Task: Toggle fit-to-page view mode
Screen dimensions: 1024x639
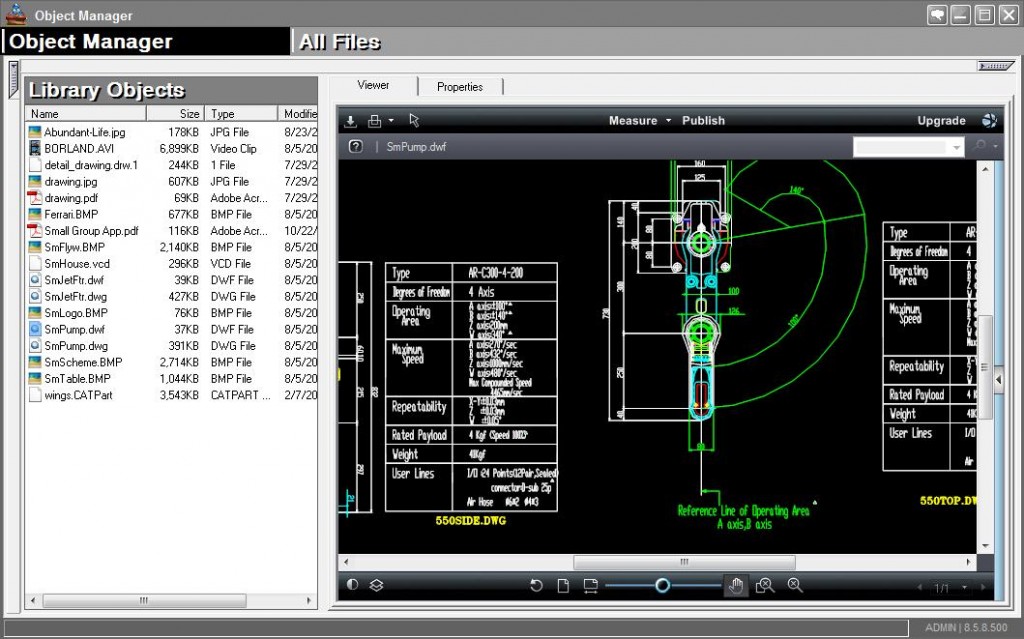Action: (563, 585)
